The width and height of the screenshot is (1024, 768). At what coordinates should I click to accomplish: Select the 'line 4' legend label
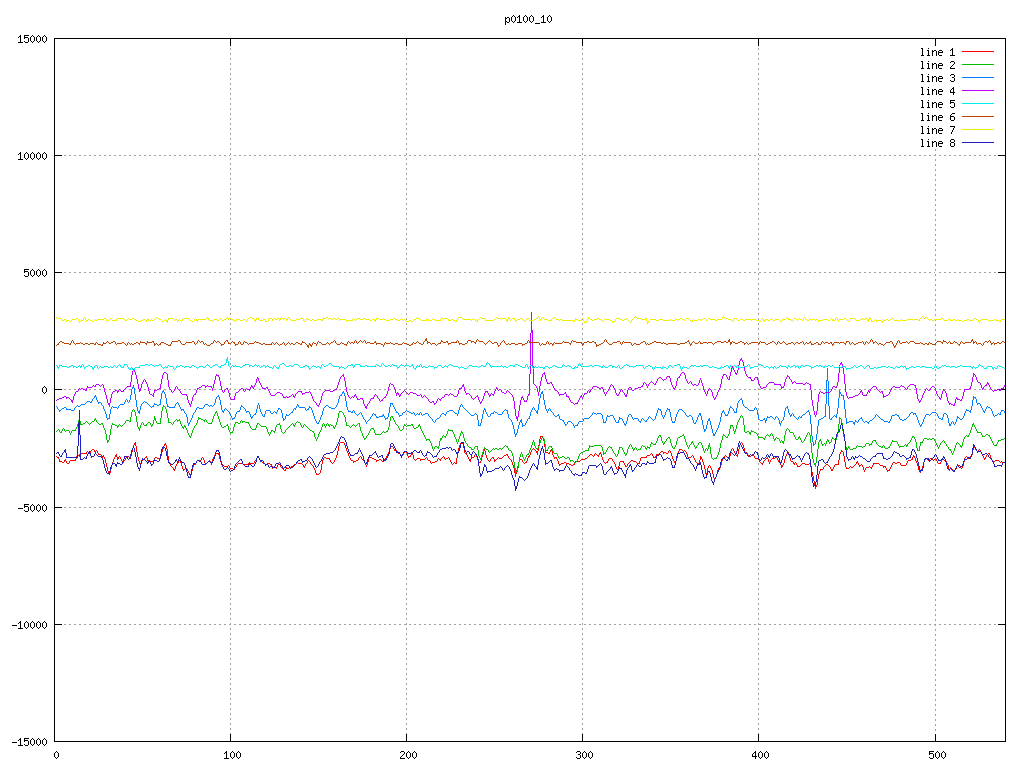(937, 91)
